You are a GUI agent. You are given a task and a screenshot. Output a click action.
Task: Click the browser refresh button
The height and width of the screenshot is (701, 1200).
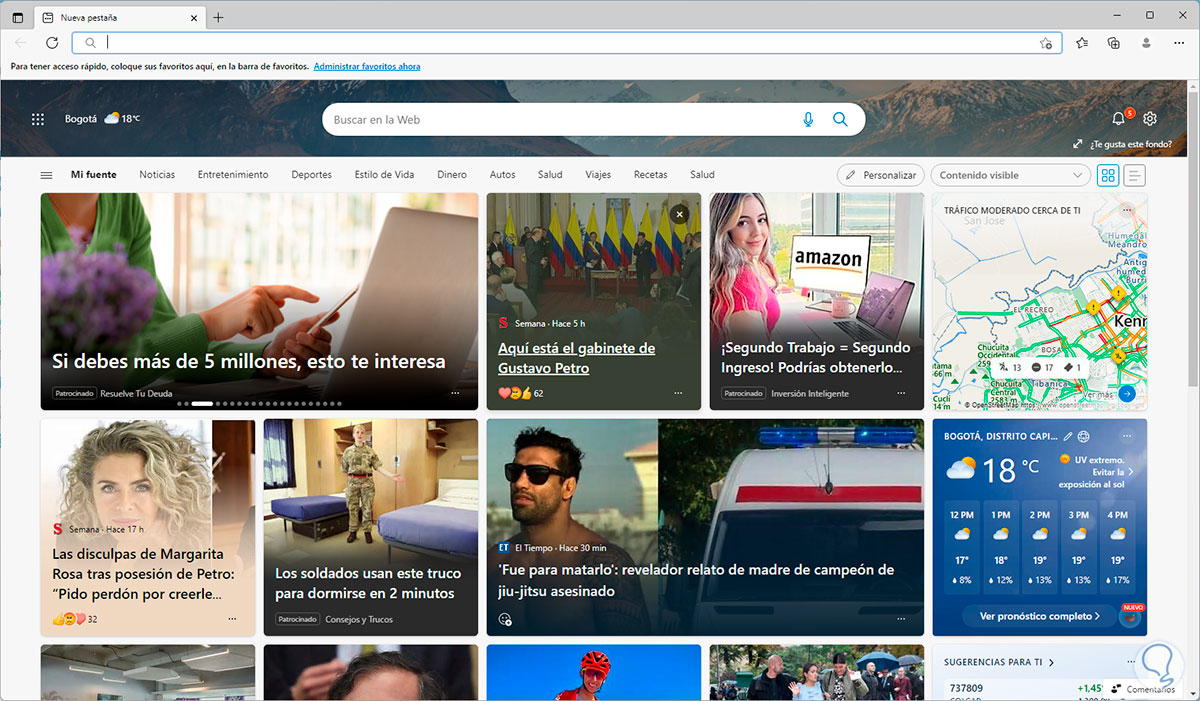(52, 43)
